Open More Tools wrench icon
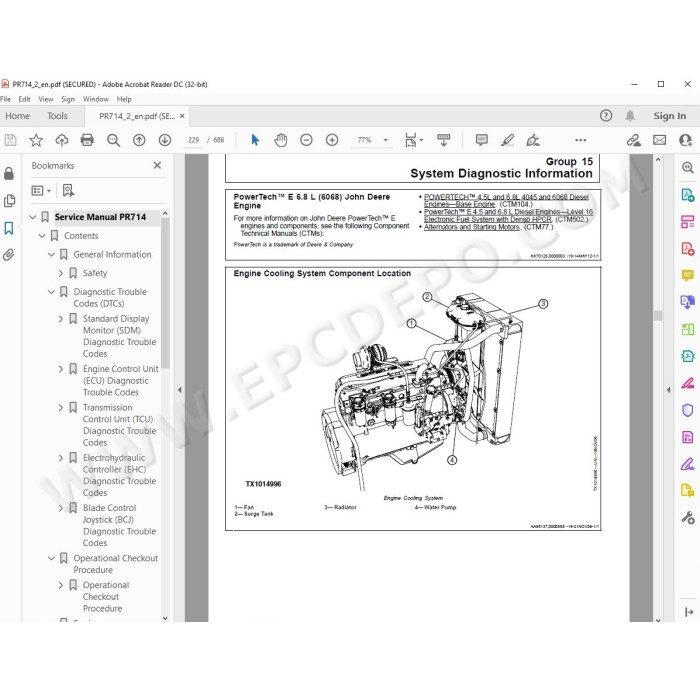The height and width of the screenshot is (700, 700). coord(688,517)
